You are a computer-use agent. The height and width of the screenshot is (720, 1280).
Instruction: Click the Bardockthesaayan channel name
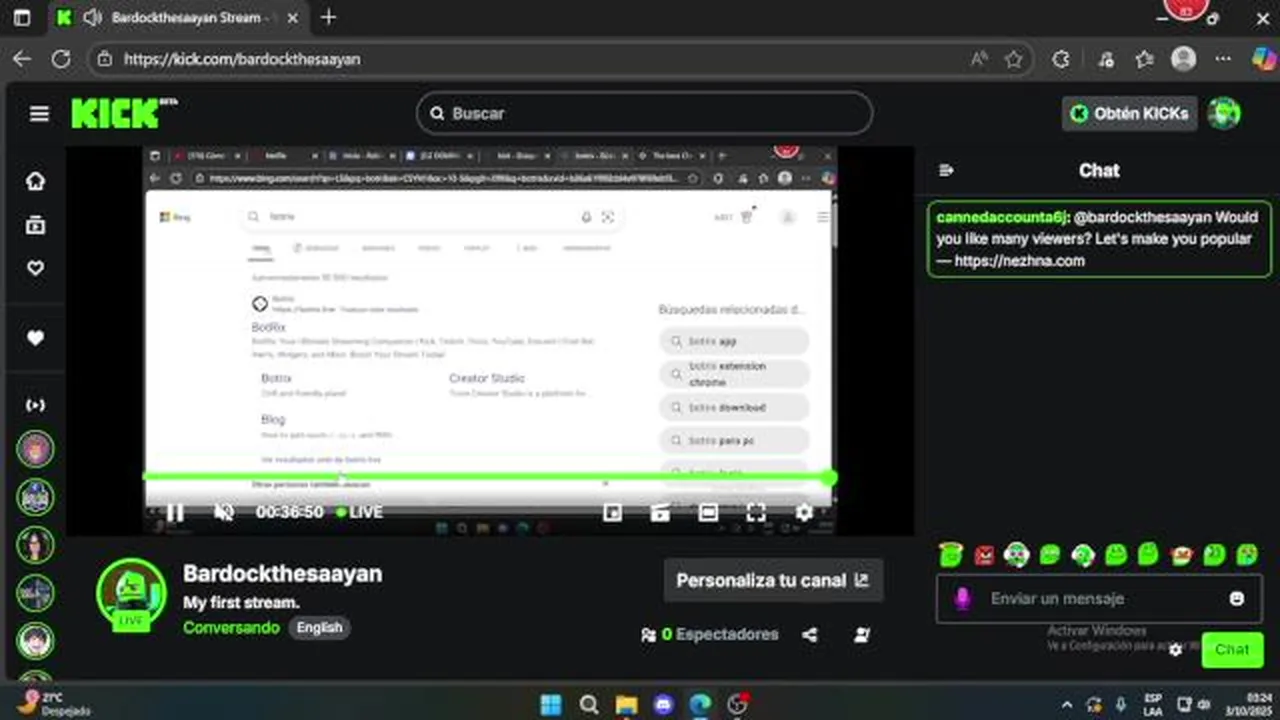pyautogui.click(x=282, y=574)
